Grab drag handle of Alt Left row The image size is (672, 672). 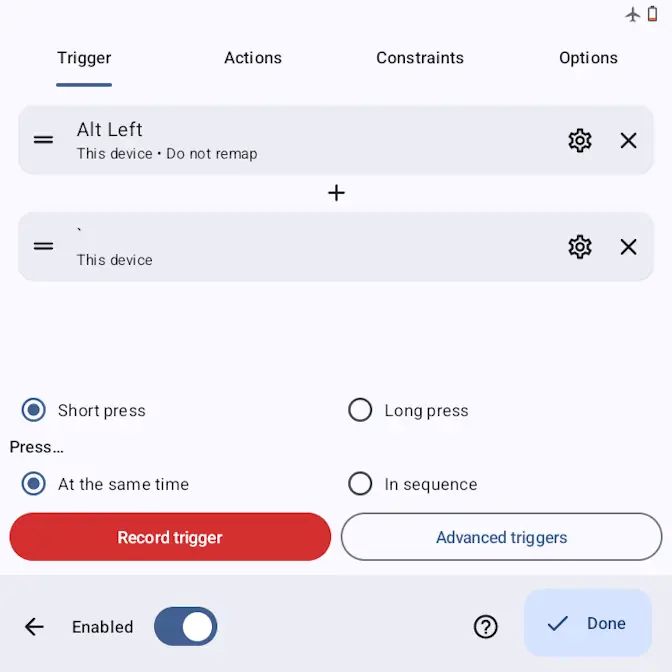coord(43,140)
